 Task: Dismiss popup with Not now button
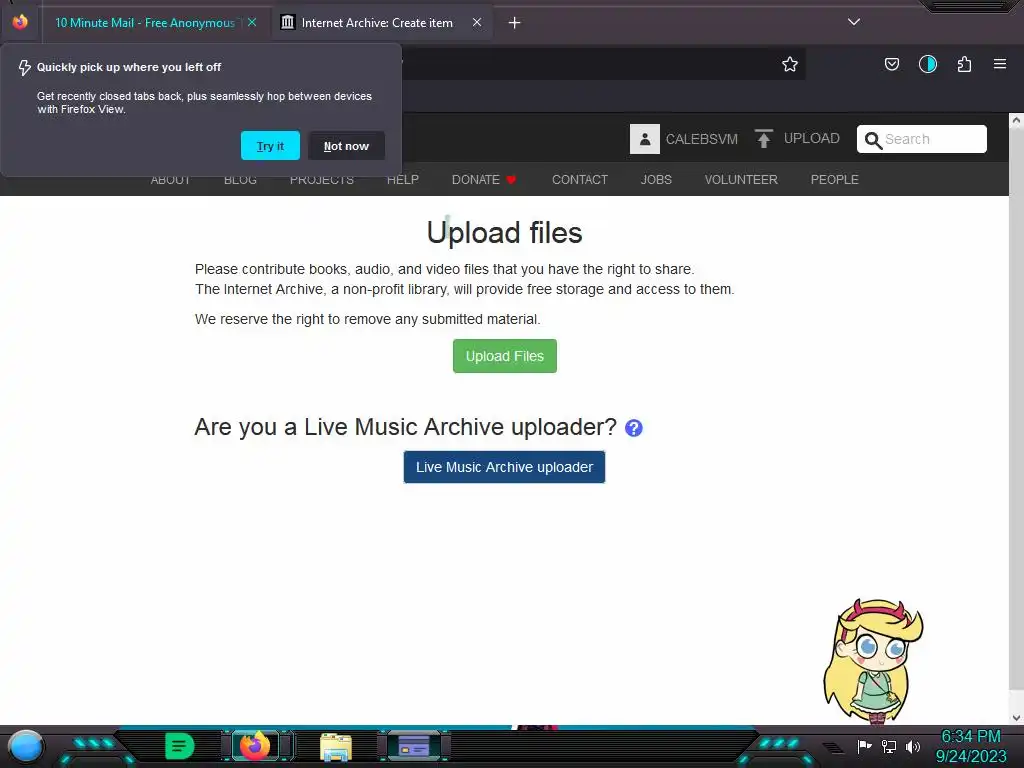point(346,146)
